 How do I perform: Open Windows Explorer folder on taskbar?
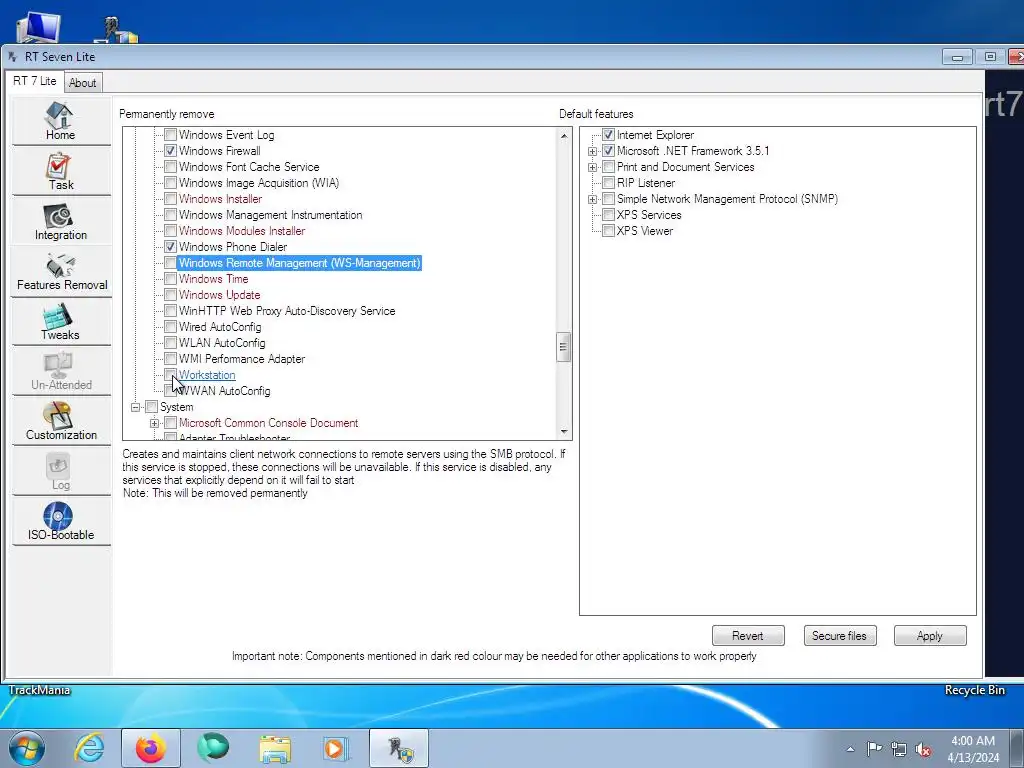(275, 748)
